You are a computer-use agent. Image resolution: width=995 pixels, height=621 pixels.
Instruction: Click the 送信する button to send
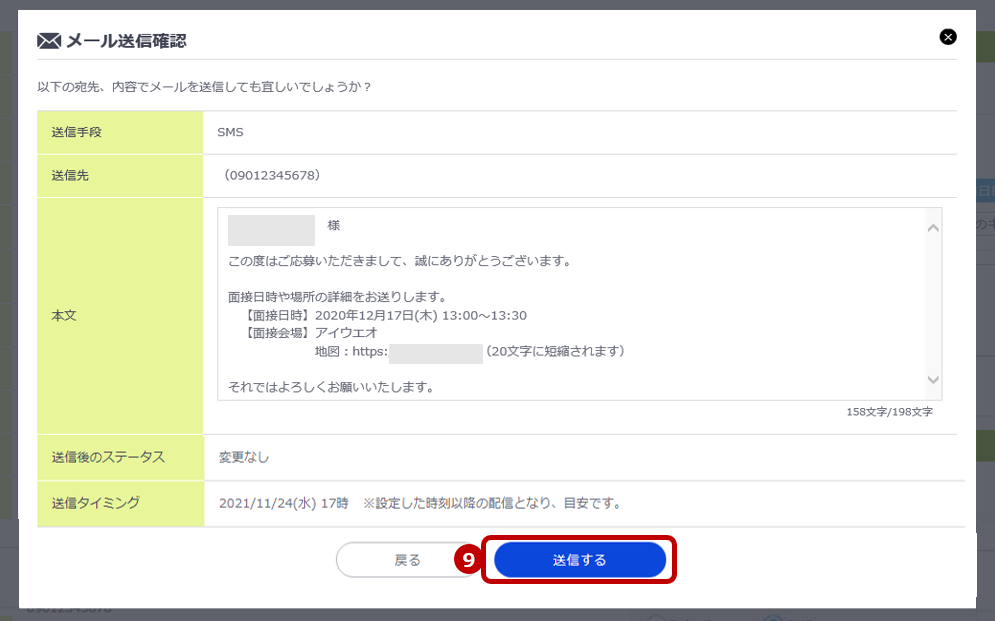(579, 561)
